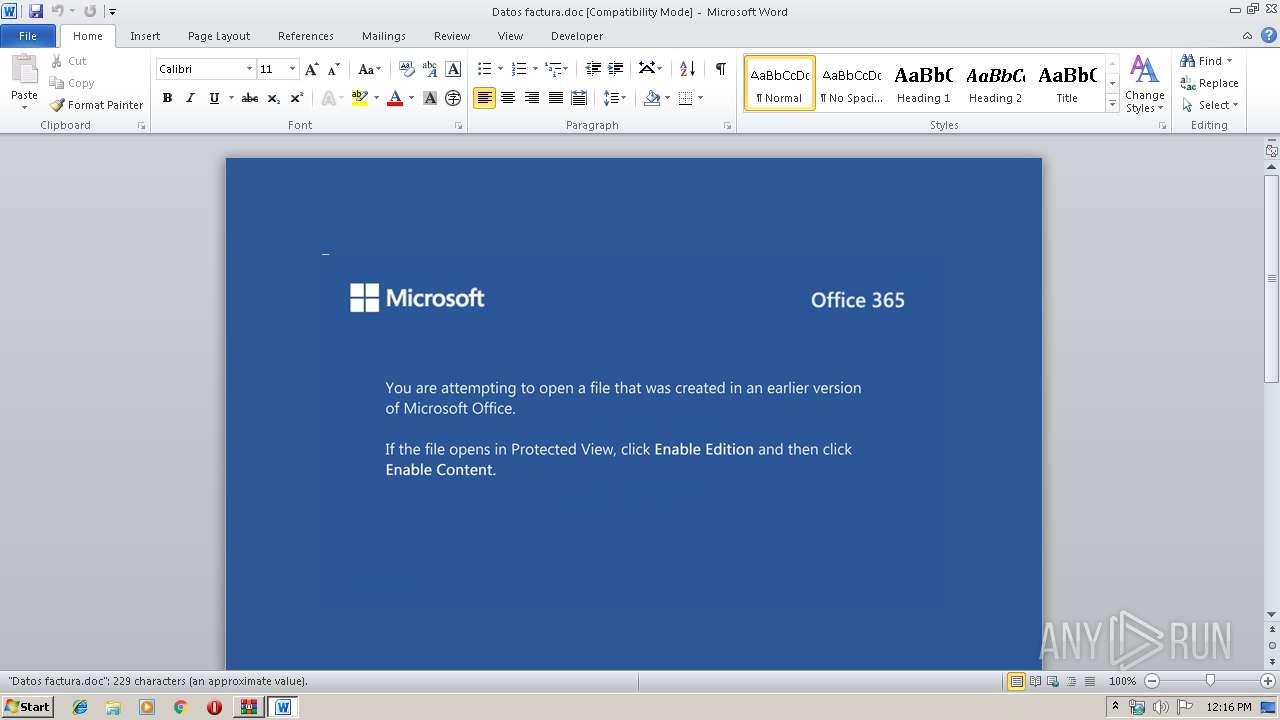
Task: Toggle Subscript formatting
Action: (273, 98)
